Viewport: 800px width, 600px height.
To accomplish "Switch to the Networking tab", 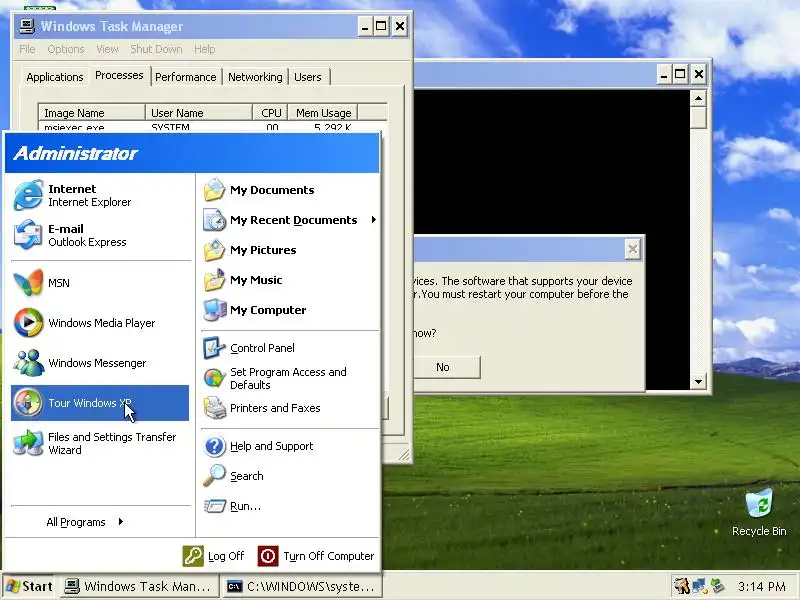I will pyautogui.click(x=255, y=77).
